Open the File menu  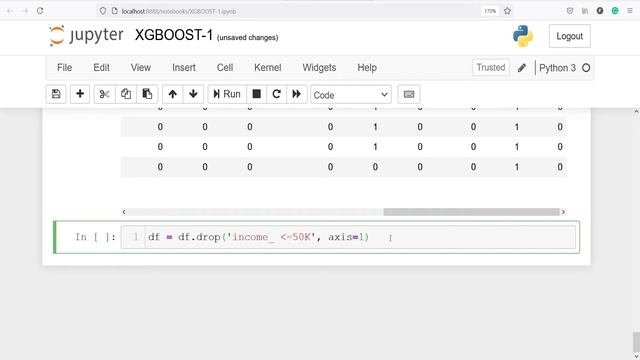click(x=64, y=68)
